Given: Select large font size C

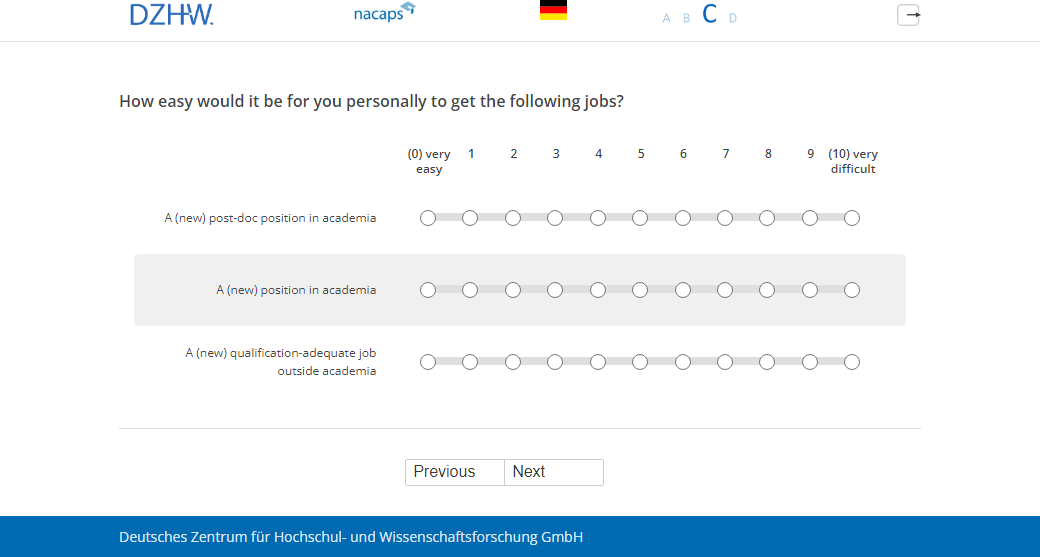Looking at the screenshot, I should [710, 14].
